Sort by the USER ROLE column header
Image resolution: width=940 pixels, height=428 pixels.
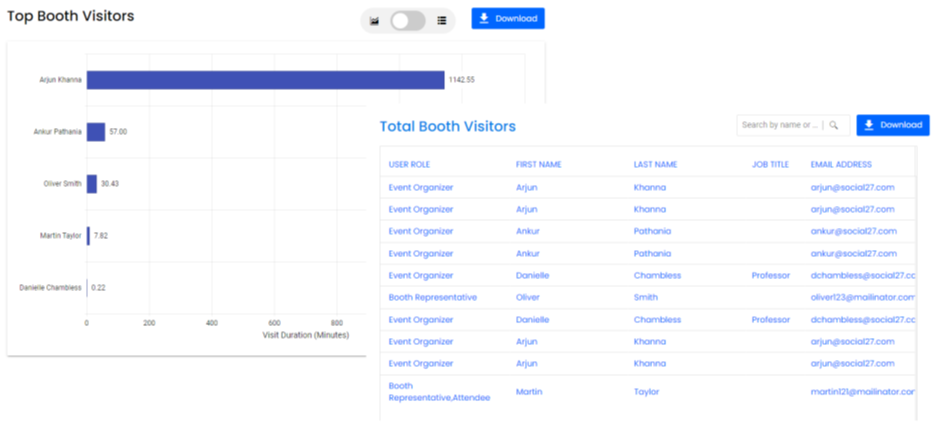point(409,164)
